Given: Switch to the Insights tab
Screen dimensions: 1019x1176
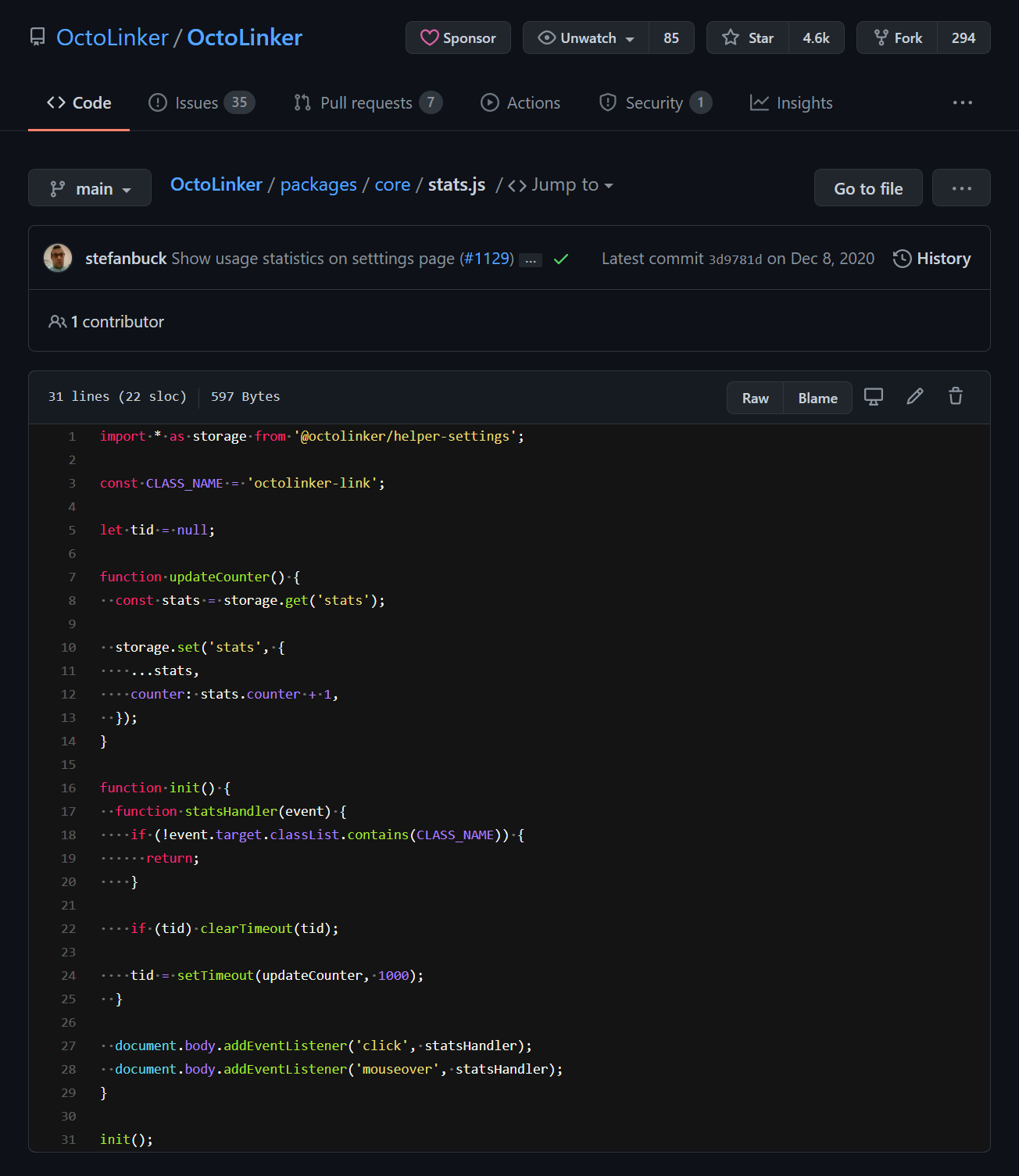Looking at the screenshot, I should click(x=791, y=102).
